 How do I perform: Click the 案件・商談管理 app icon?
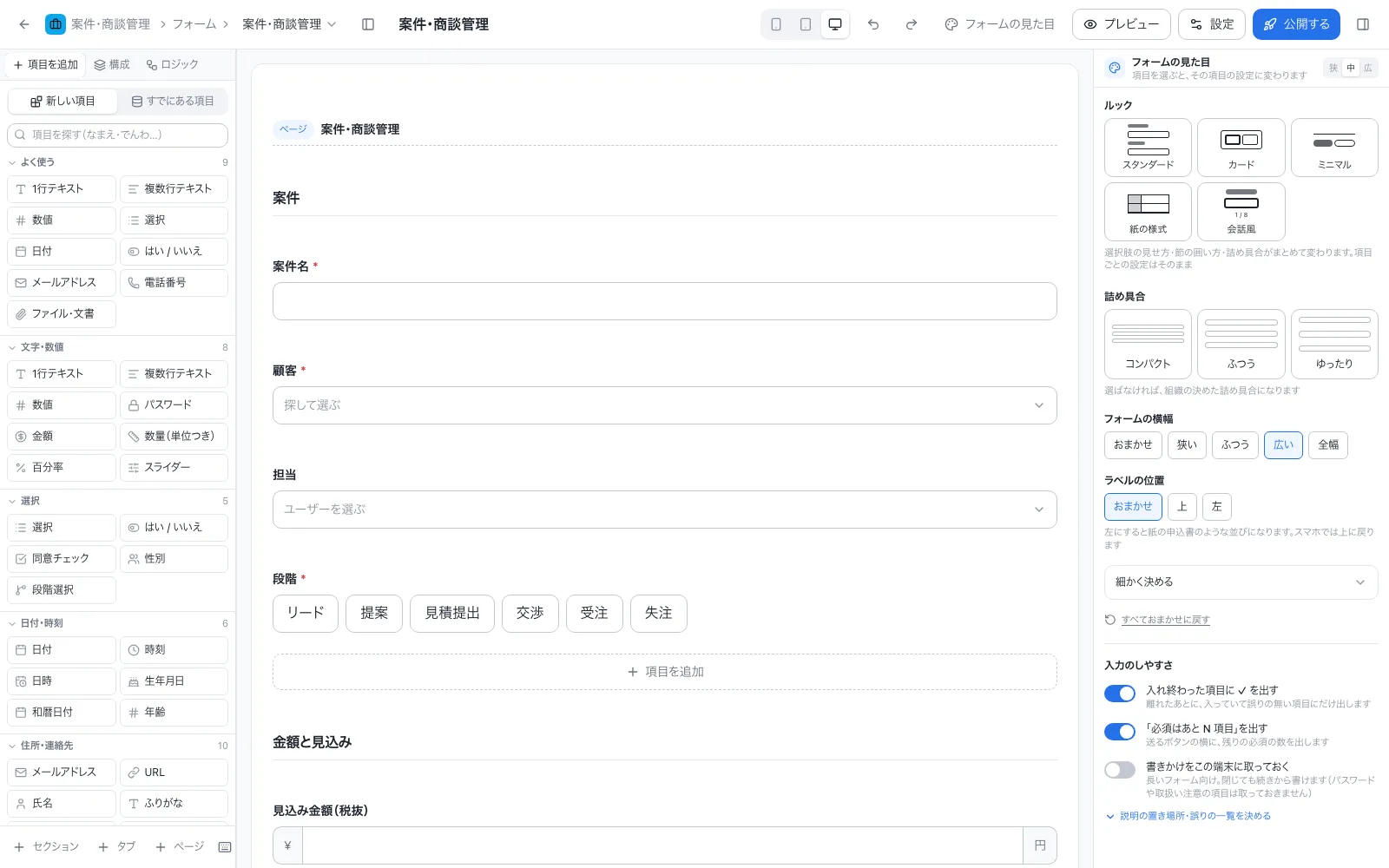tap(56, 24)
